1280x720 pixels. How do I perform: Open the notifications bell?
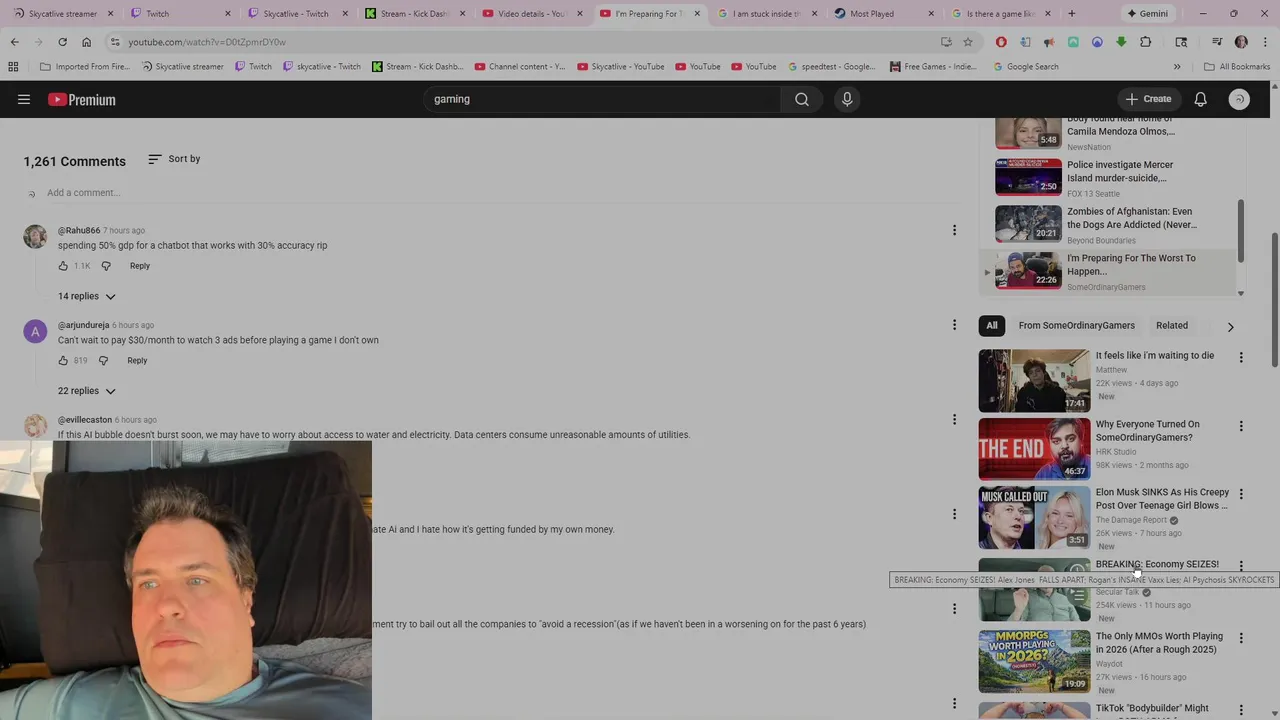(1200, 99)
